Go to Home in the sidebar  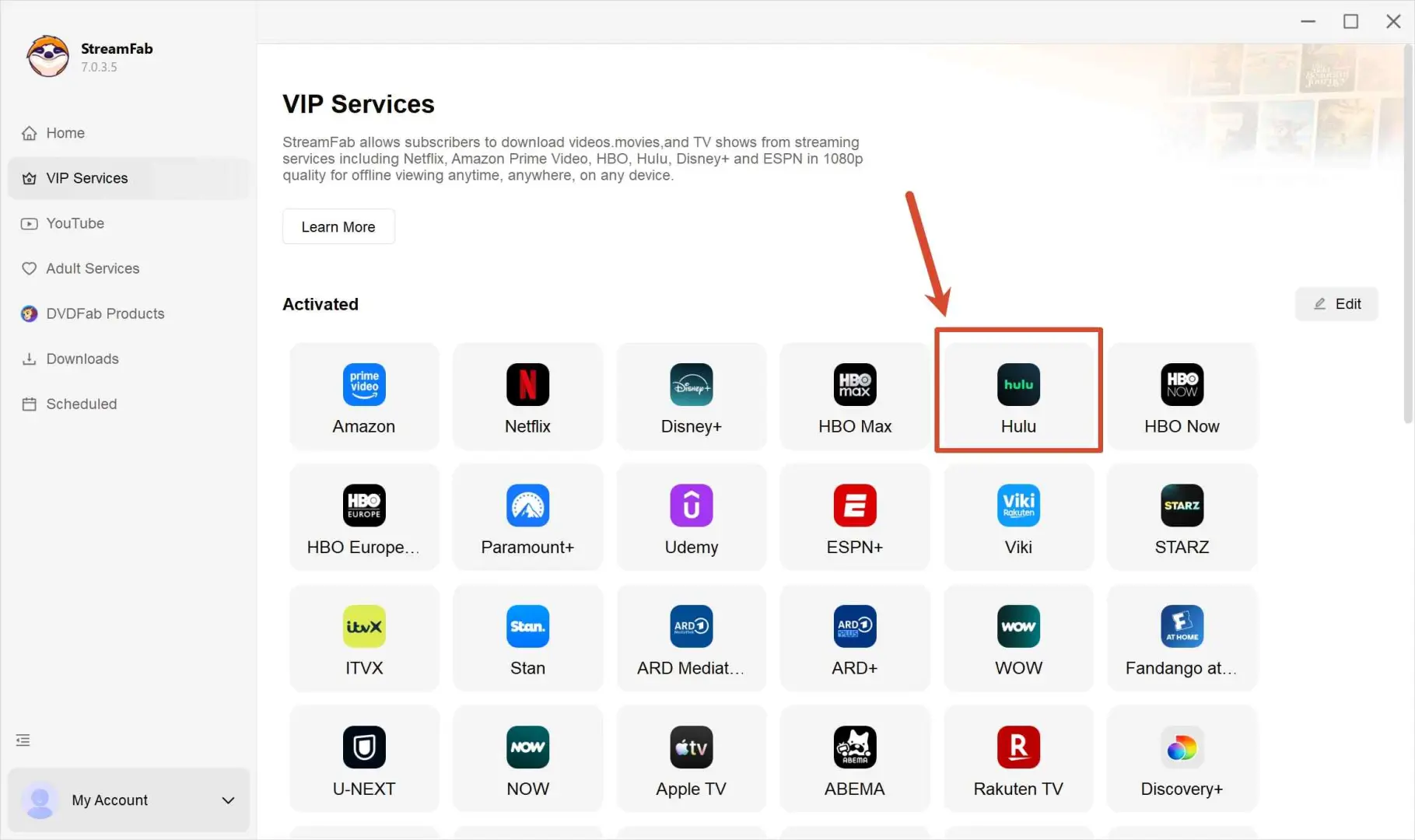coord(128,133)
